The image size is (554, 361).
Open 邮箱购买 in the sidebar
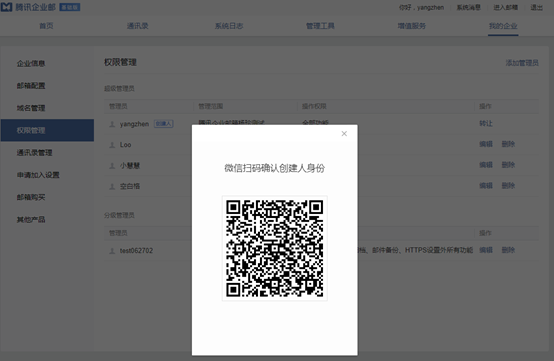coord(31,197)
